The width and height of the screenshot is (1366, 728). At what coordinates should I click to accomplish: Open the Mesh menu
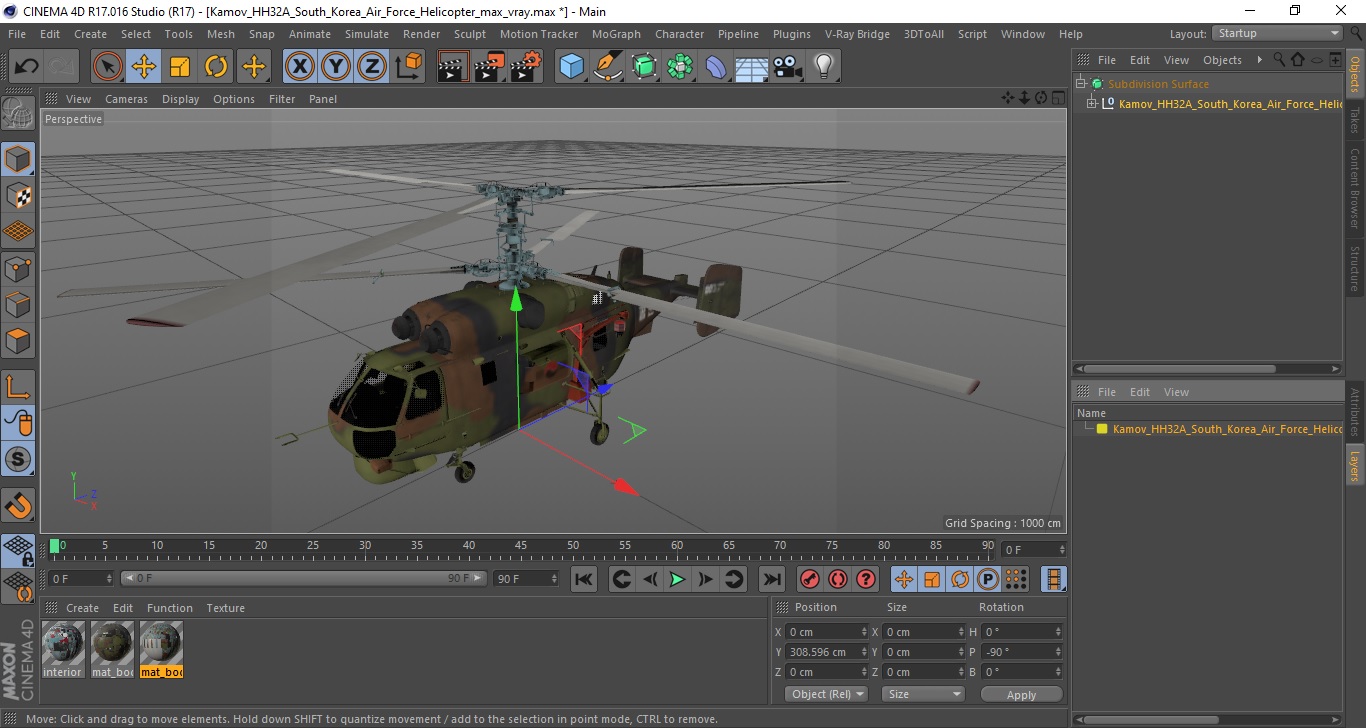click(221, 34)
